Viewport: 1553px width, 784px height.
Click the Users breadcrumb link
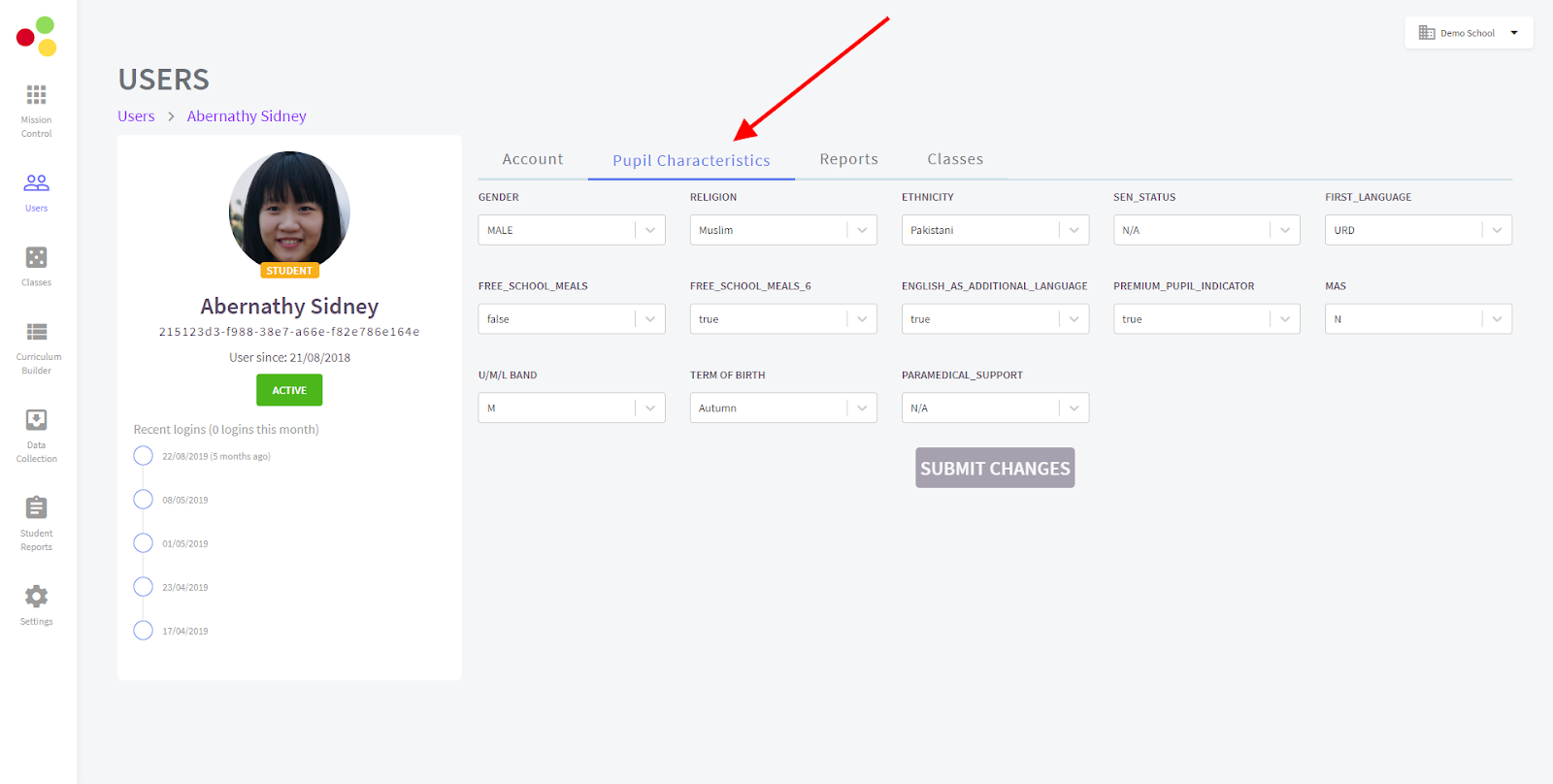[136, 116]
